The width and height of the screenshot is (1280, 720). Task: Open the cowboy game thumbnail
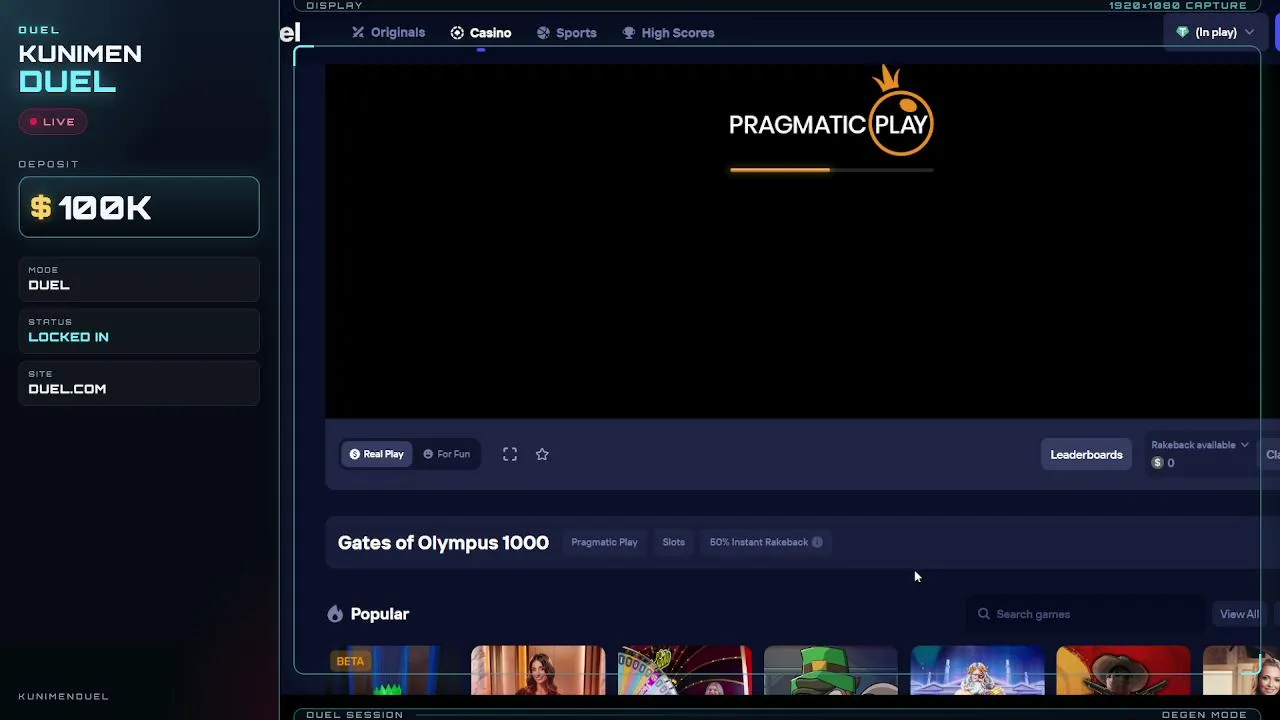tap(1123, 670)
